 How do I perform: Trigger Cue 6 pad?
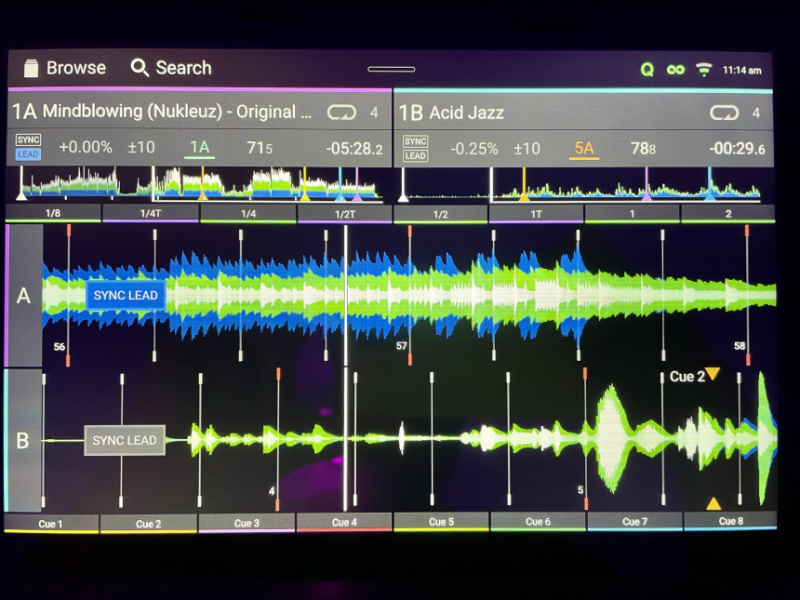click(x=538, y=521)
